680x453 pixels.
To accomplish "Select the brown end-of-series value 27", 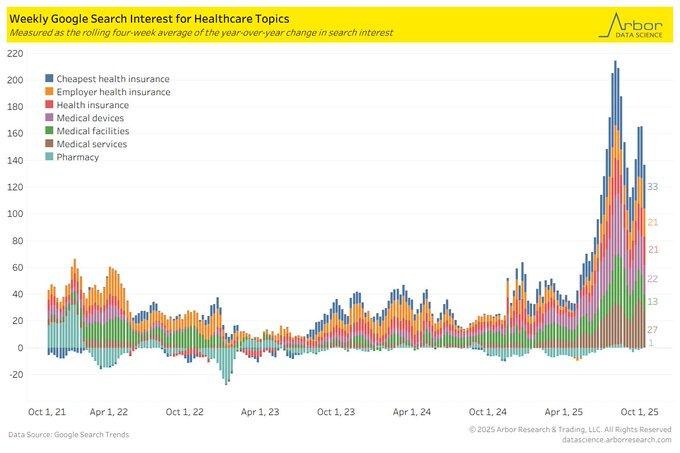I will (652, 330).
